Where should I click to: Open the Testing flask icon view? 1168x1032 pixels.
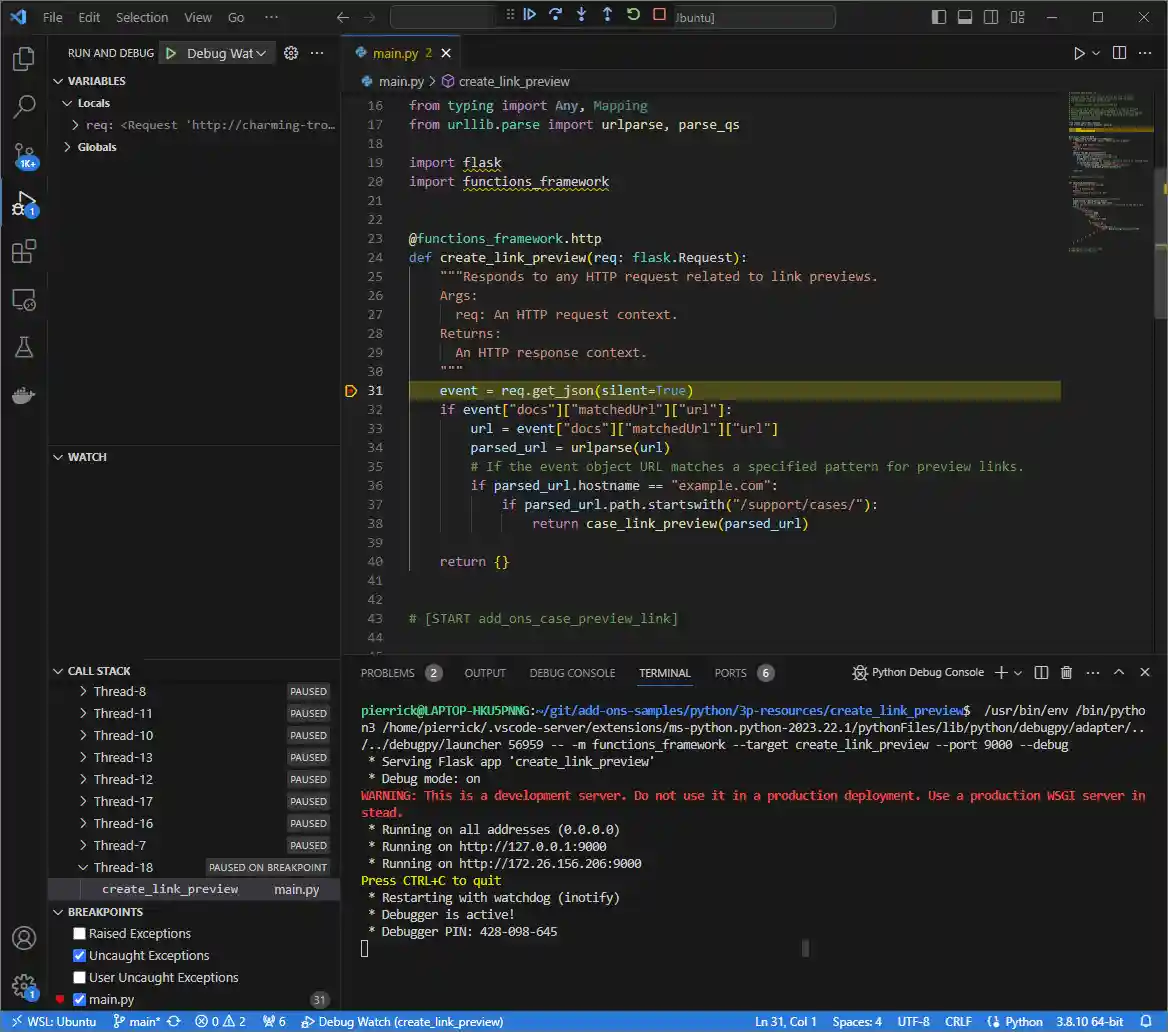(24, 347)
